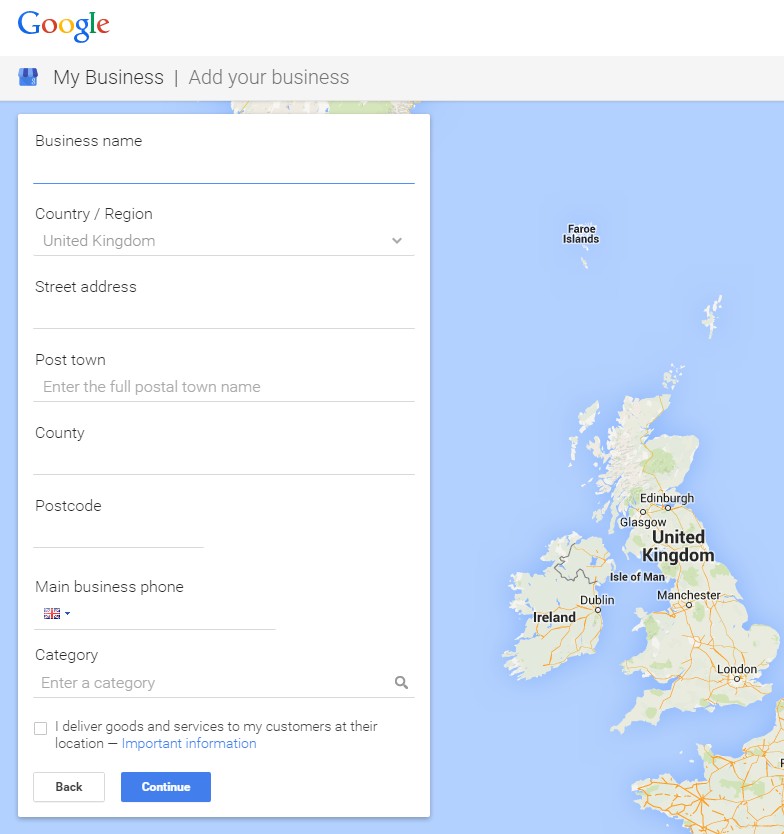Click the Google logo
This screenshot has height=834, width=784.
[63, 26]
